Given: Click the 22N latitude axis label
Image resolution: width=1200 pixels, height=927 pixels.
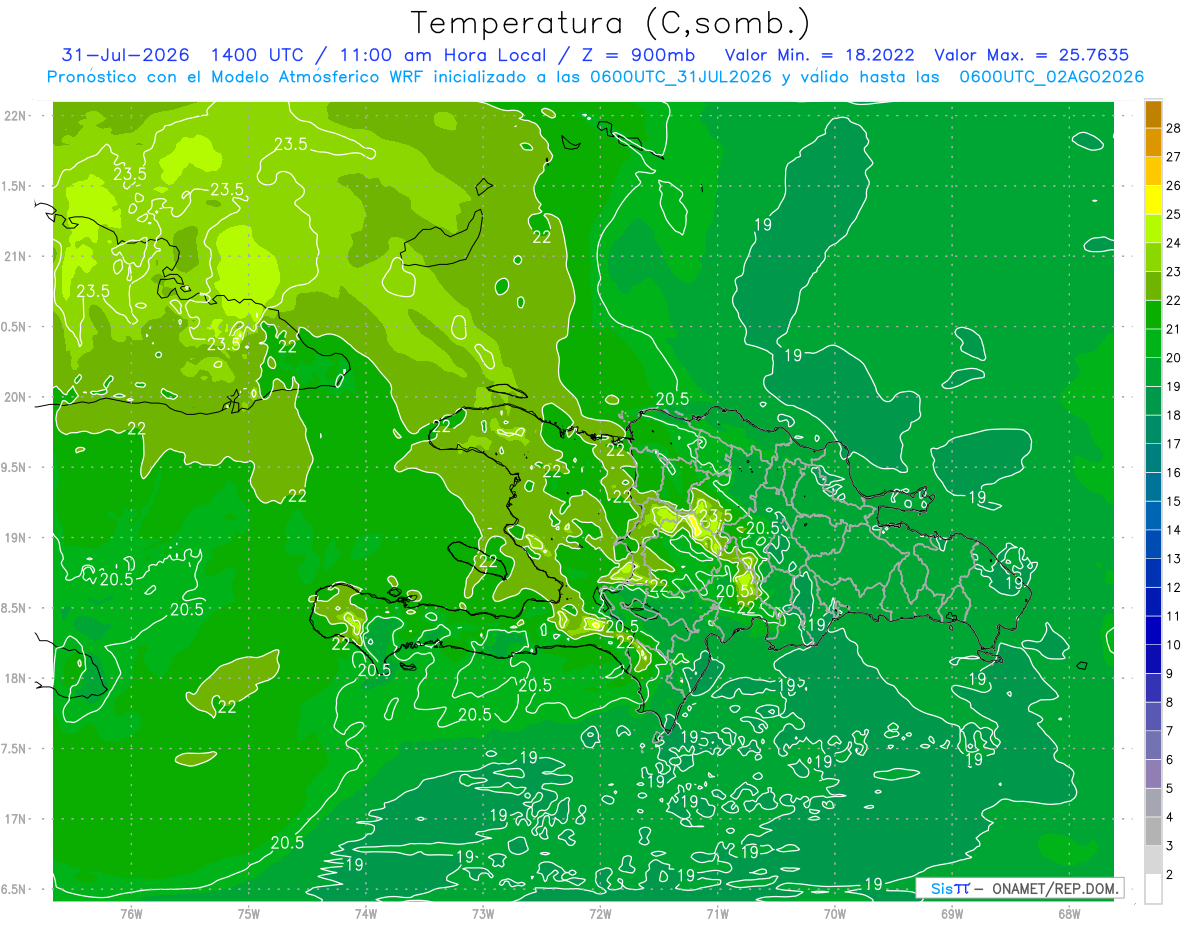Looking at the screenshot, I should point(15,116).
